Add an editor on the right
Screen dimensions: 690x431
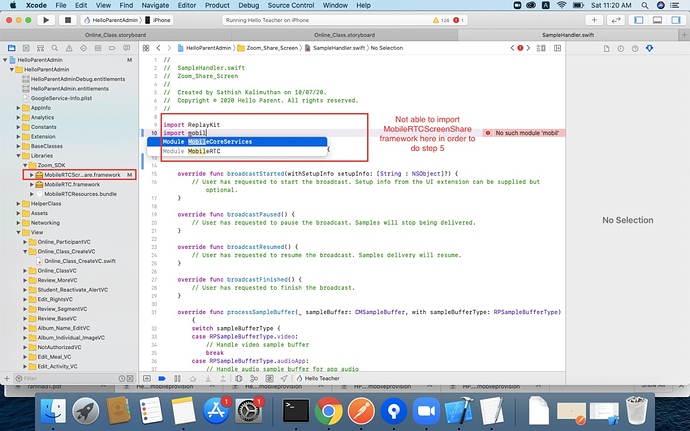(x=558, y=48)
